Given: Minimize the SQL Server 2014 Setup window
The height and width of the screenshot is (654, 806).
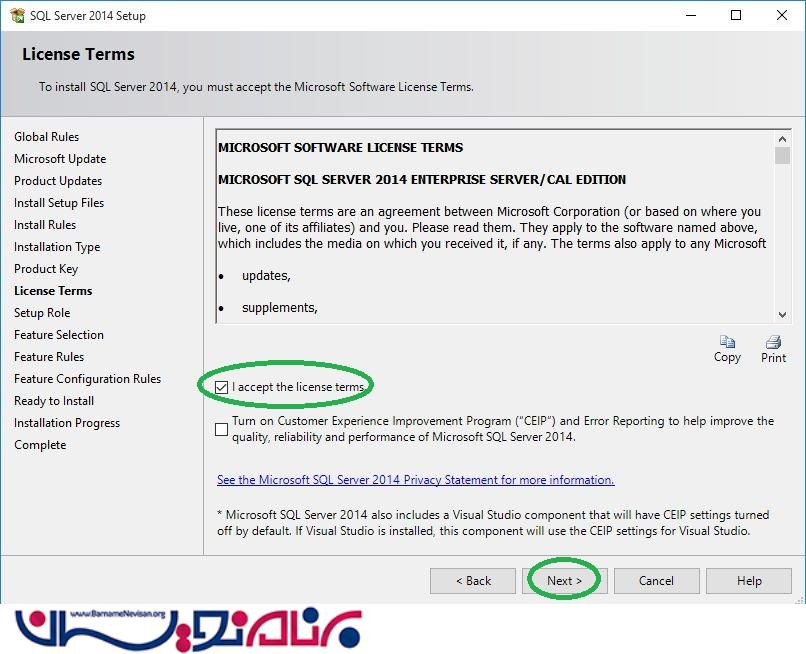Looking at the screenshot, I should (691, 15).
